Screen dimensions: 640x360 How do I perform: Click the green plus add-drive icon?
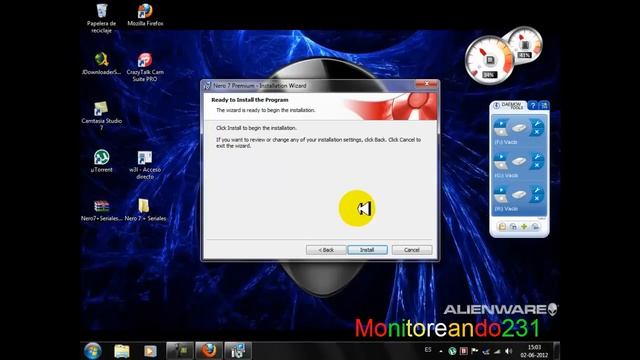524,226
